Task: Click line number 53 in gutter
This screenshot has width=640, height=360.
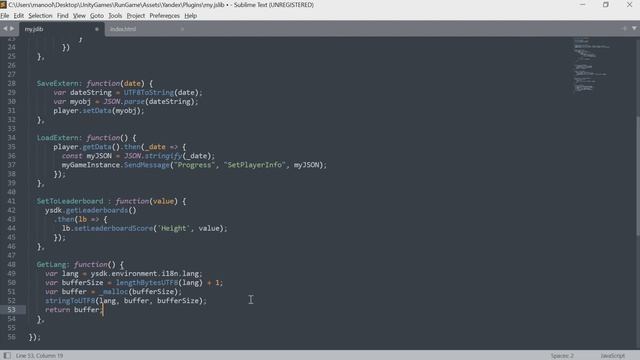Action: coord(11,309)
